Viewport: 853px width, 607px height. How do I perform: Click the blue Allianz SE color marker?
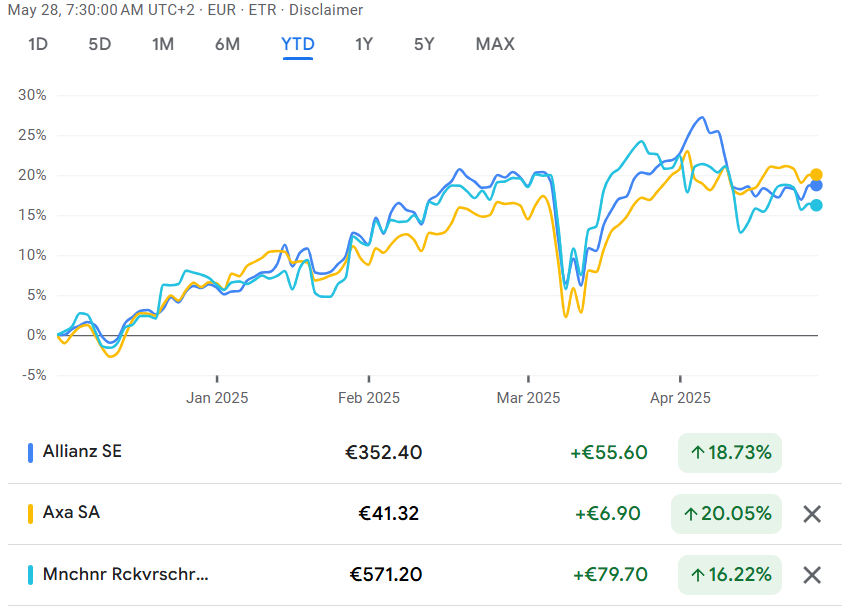30,453
